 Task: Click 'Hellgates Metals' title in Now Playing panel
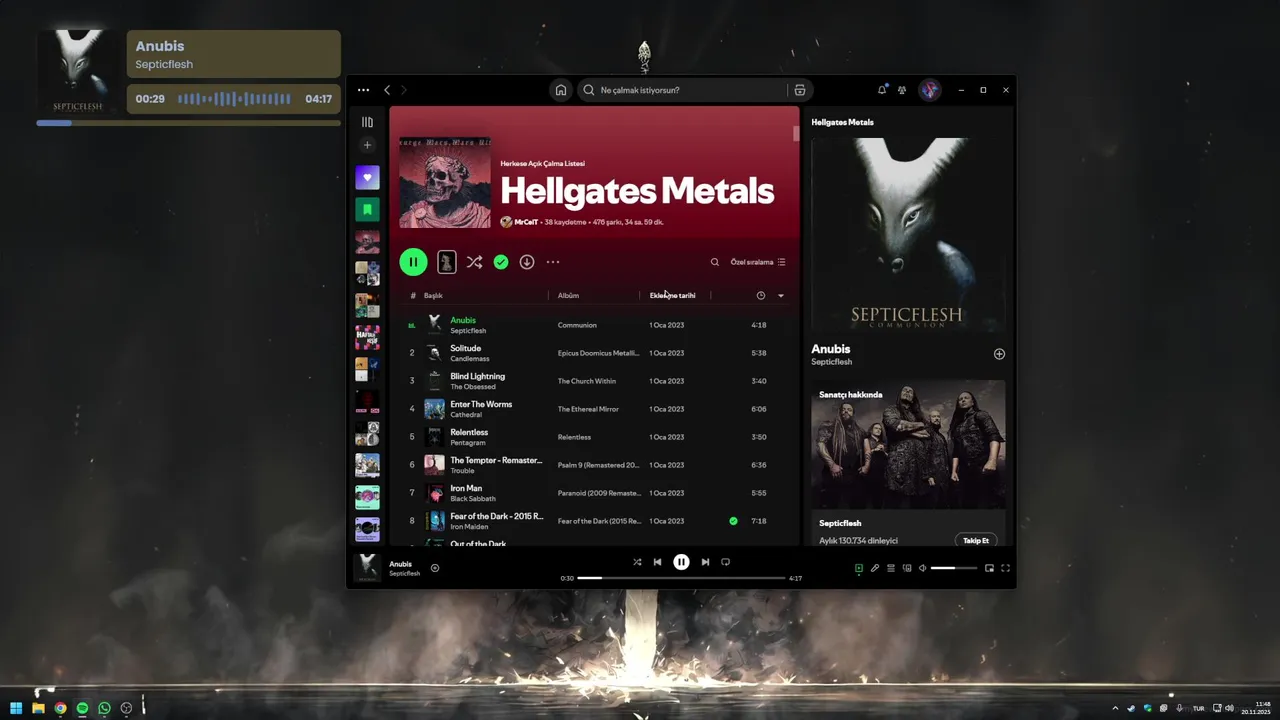(842, 122)
